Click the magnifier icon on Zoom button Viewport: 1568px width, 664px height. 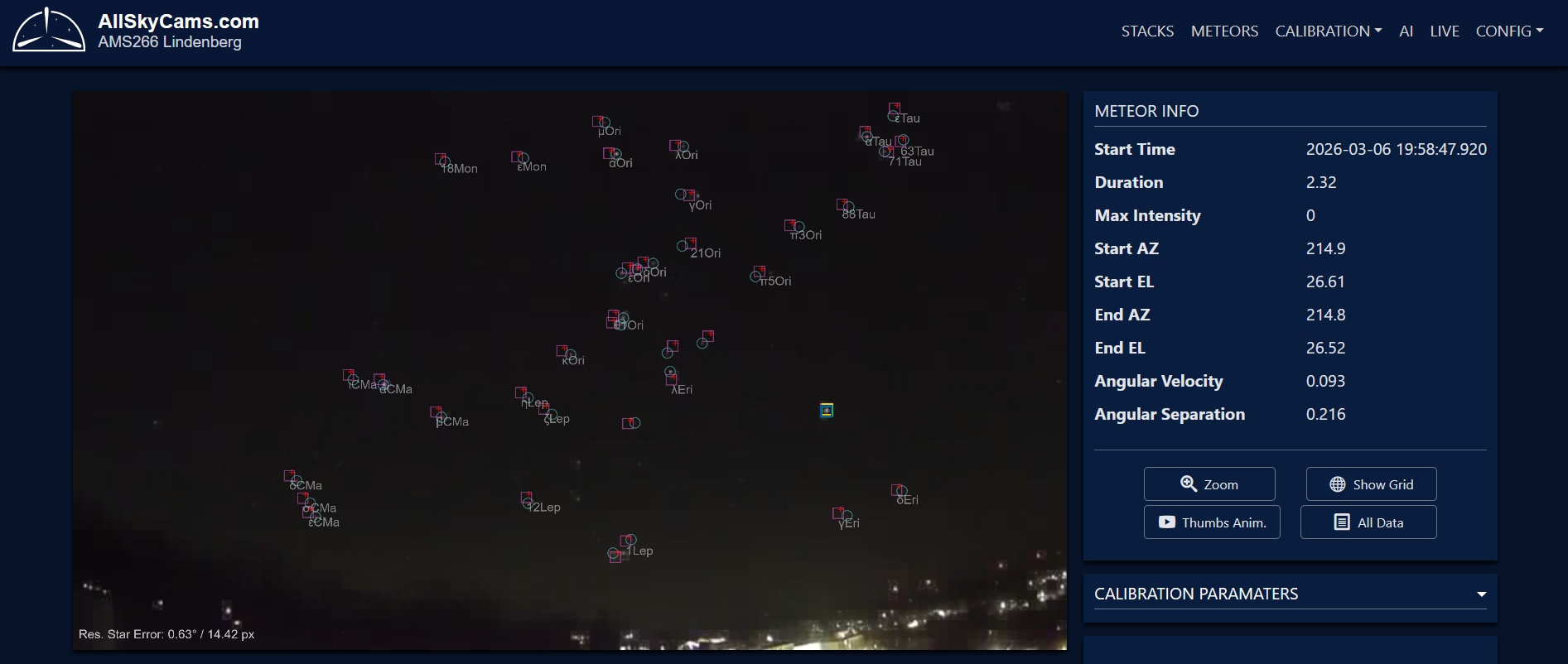(x=1188, y=484)
